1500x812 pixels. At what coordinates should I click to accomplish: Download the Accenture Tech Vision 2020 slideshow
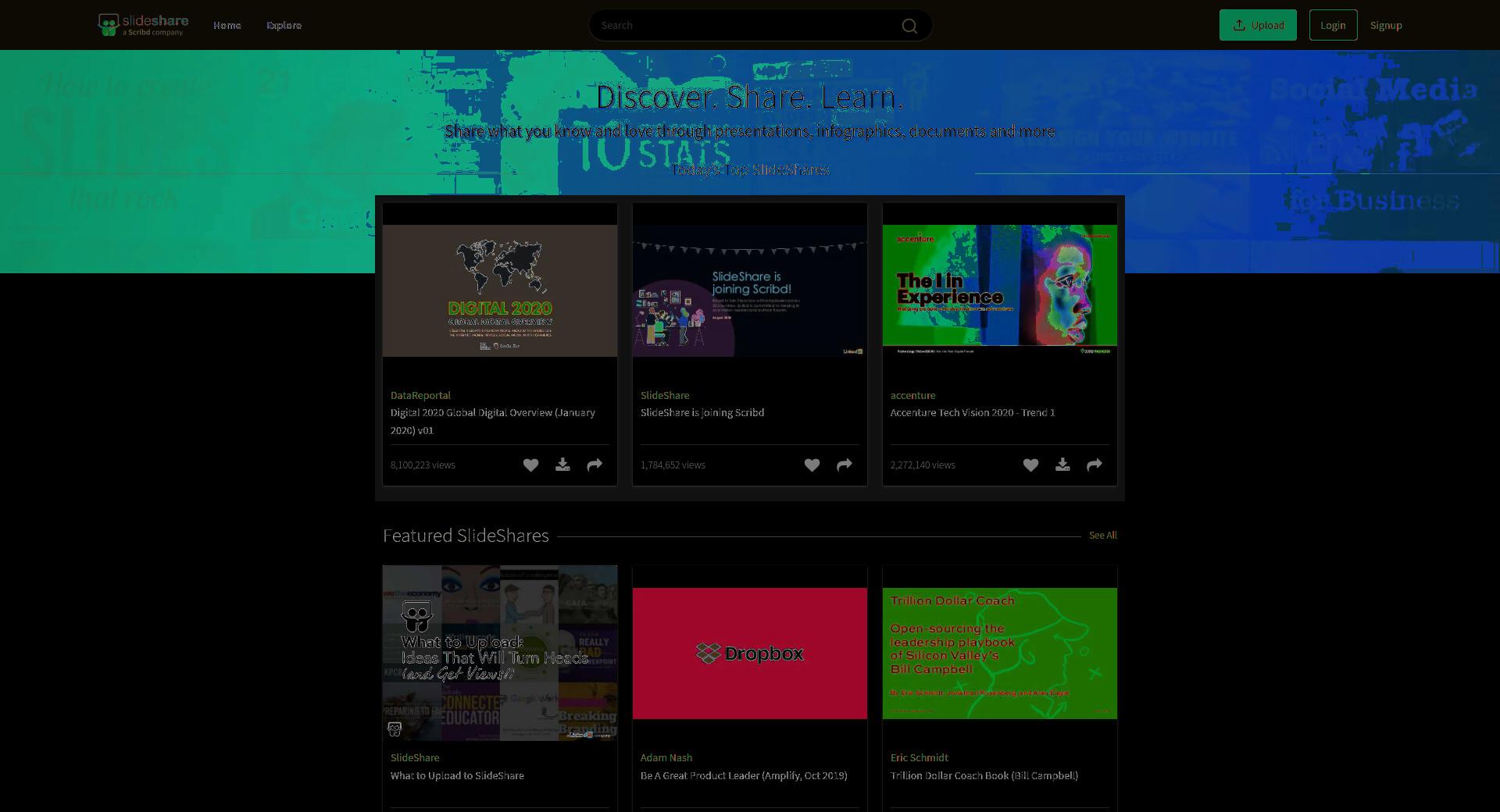coord(1062,465)
